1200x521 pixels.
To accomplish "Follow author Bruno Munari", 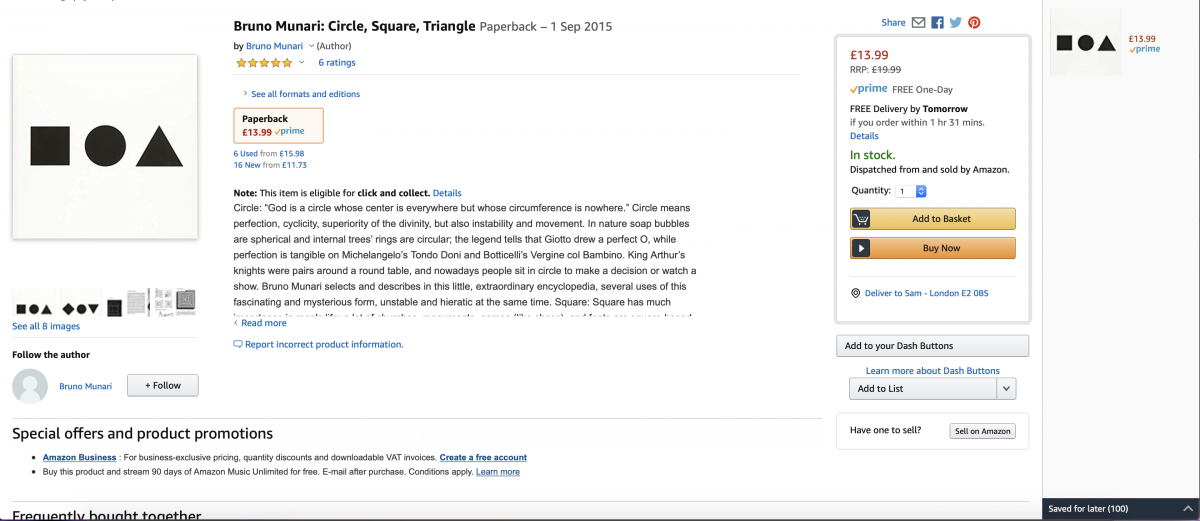I will (x=162, y=385).
